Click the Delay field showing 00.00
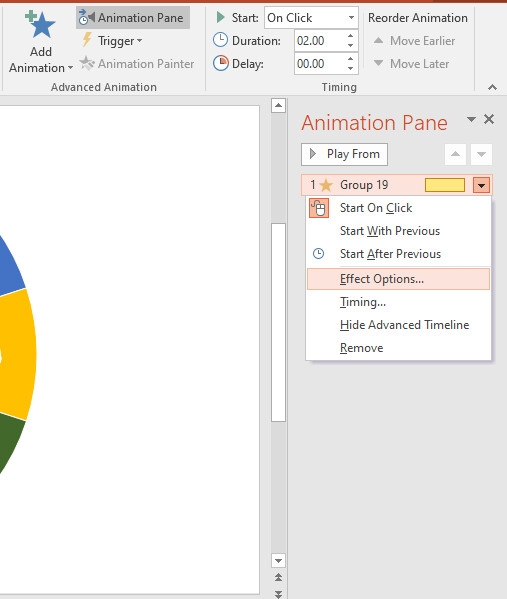Screen dimensions: 507x599 (319, 63)
